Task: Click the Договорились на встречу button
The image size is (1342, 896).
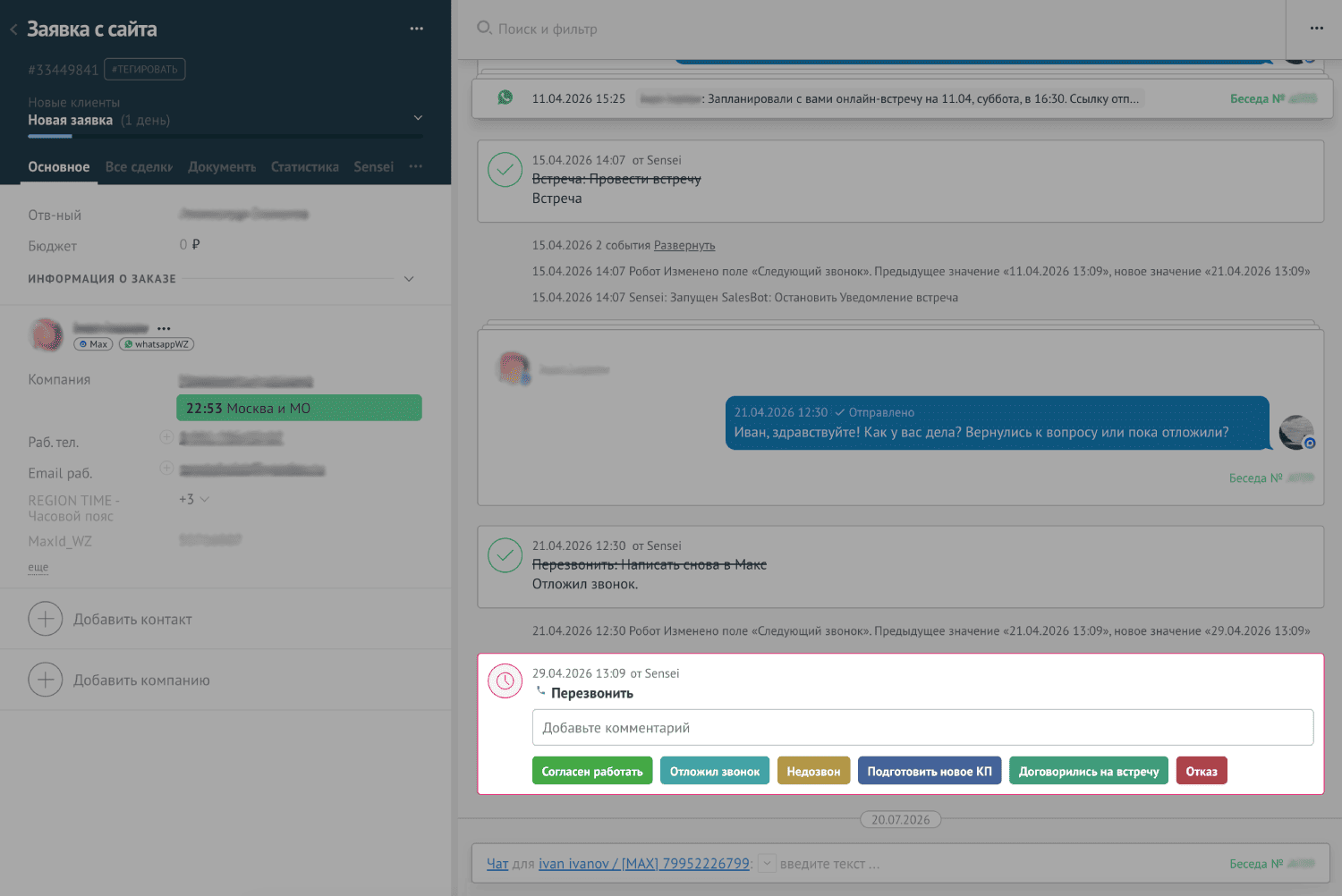Action: tap(1089, 771)
